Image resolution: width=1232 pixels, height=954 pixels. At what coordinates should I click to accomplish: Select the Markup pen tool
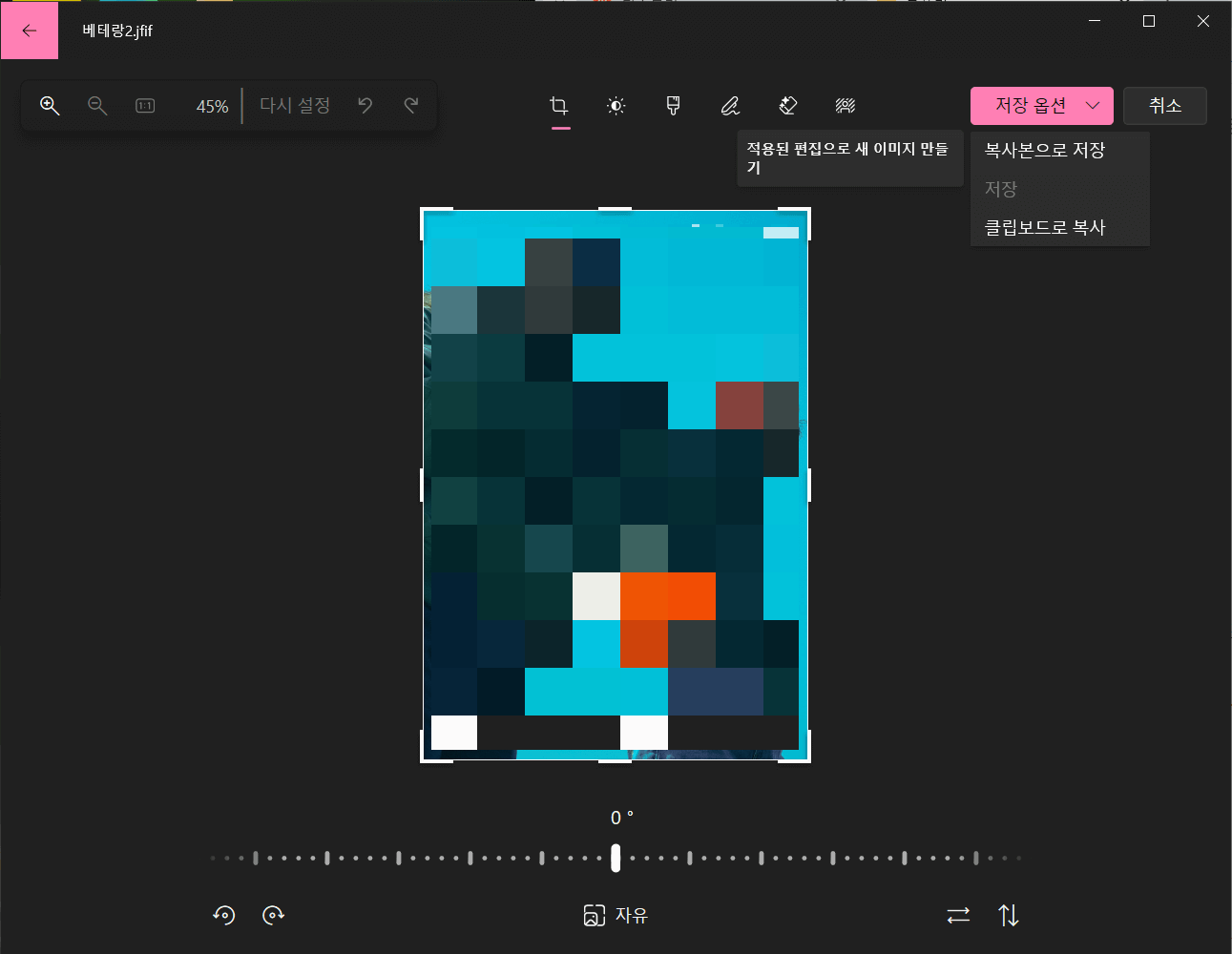(730, 106)
